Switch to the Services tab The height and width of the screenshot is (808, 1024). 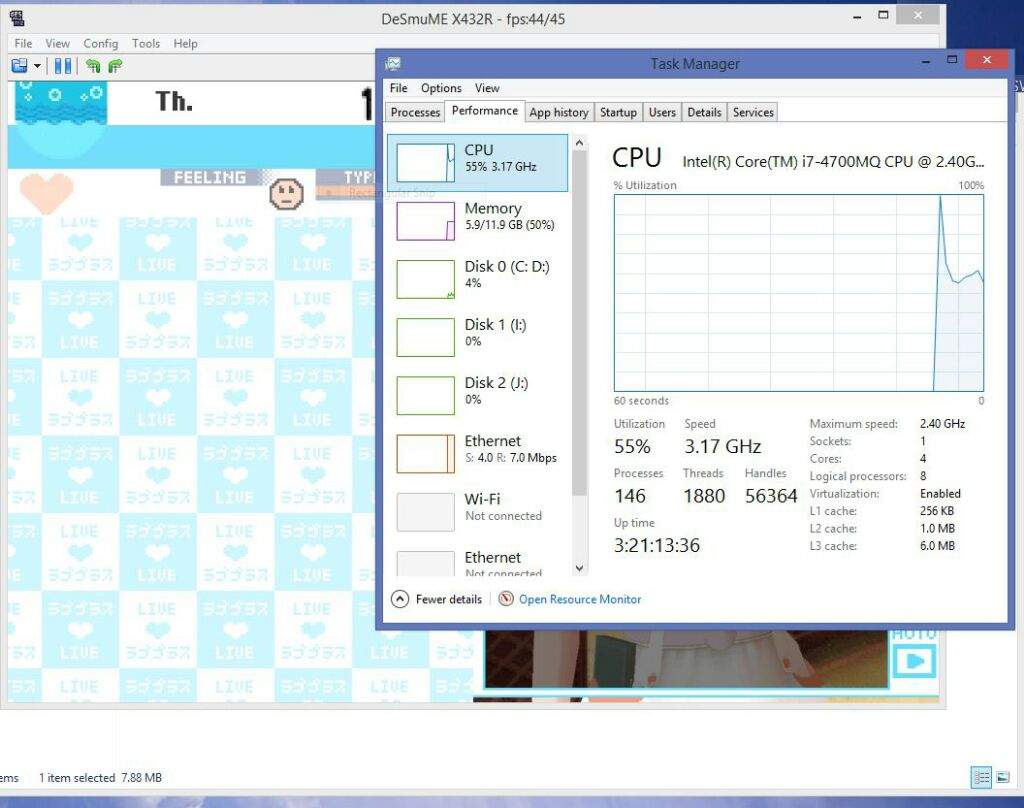[x=752, y=112]
